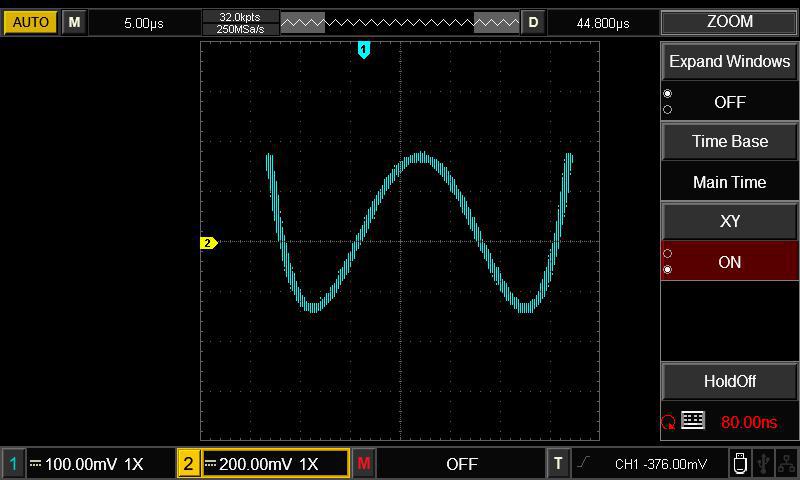
Task: Select the lower radio button beside OFF
Action: point(667,109)
